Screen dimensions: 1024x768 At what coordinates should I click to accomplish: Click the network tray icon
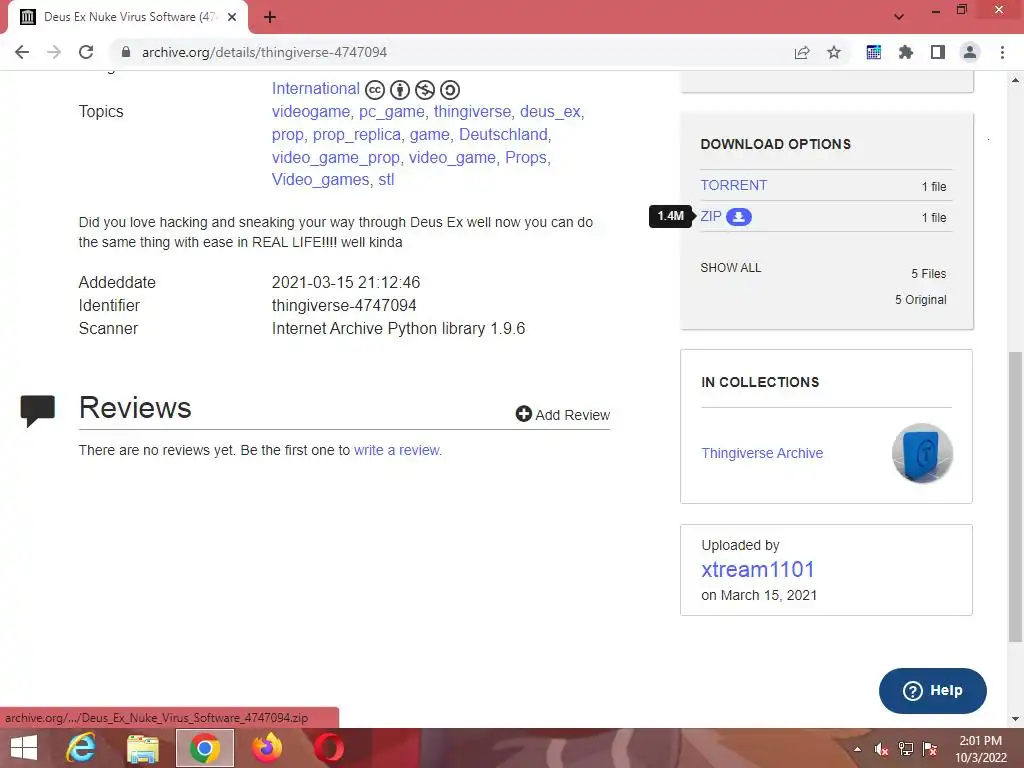coord(906,749)
